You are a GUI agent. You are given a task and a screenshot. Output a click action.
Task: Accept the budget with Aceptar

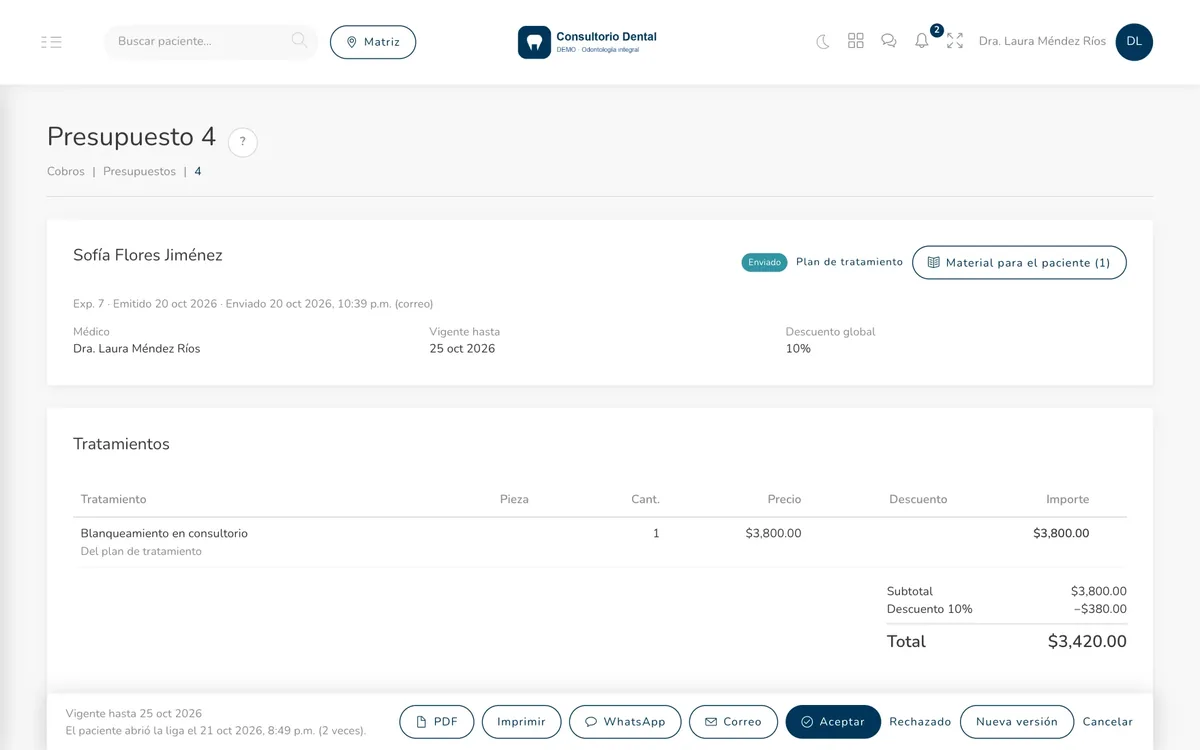[833, 722]
